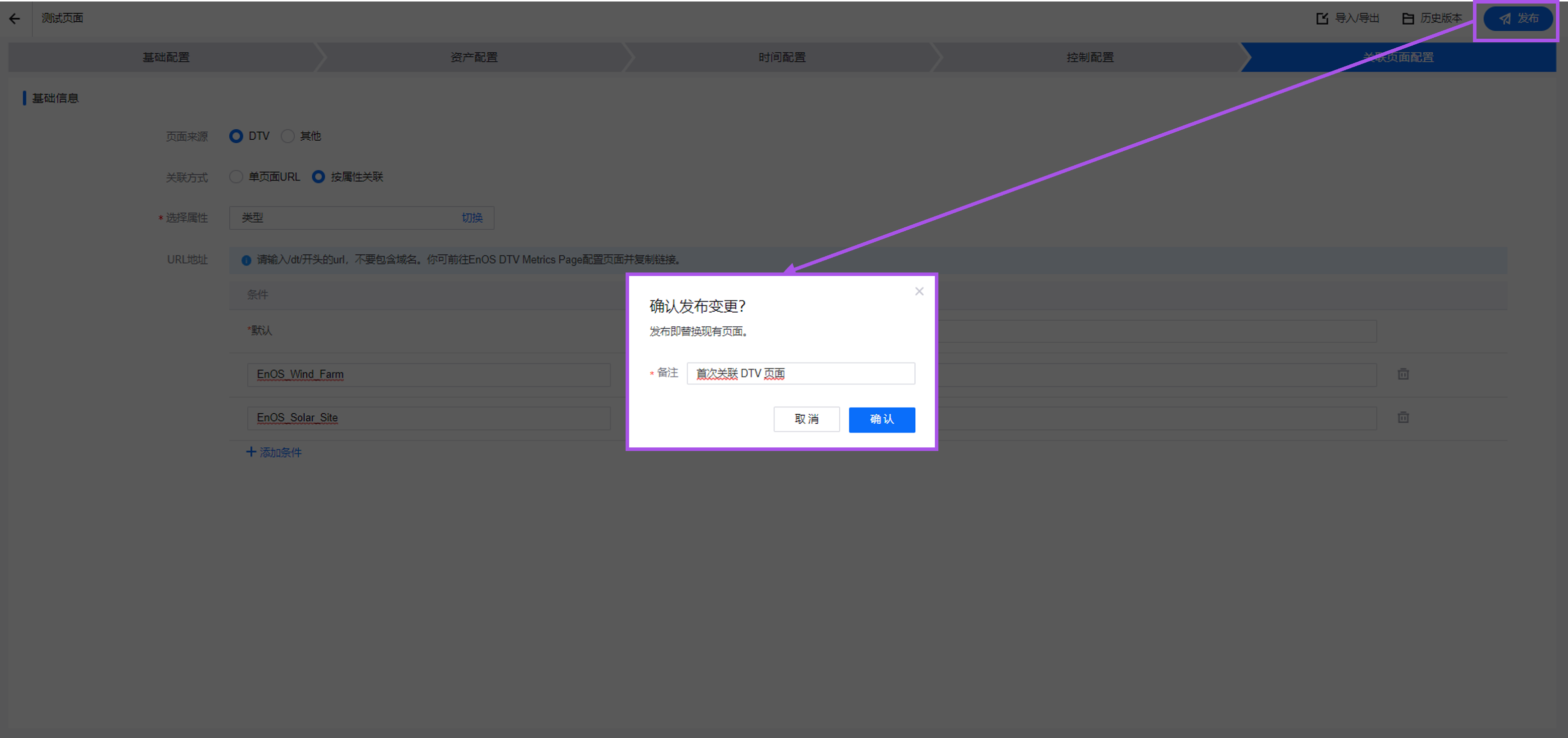Image resolution: width=1568 pixels, height=738 pixels.
Task: Click the plus icon for 添加条件
Action: point(251,451)
